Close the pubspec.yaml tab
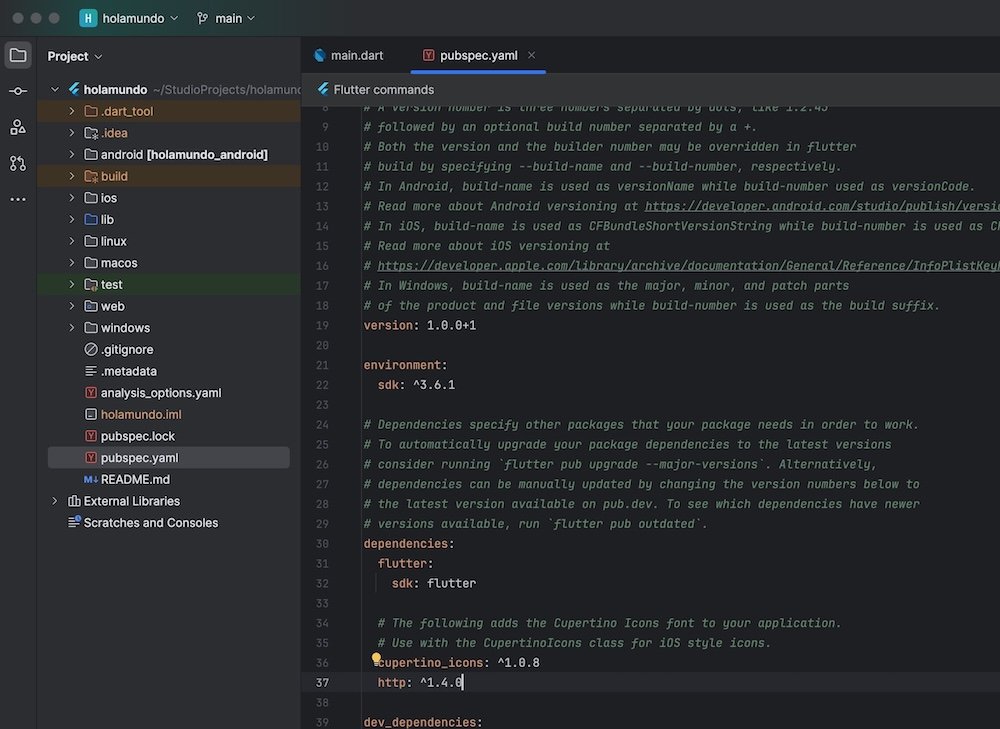Image resolution: width=1000 pixels, height=729 pixels. [x=531, y=55]
